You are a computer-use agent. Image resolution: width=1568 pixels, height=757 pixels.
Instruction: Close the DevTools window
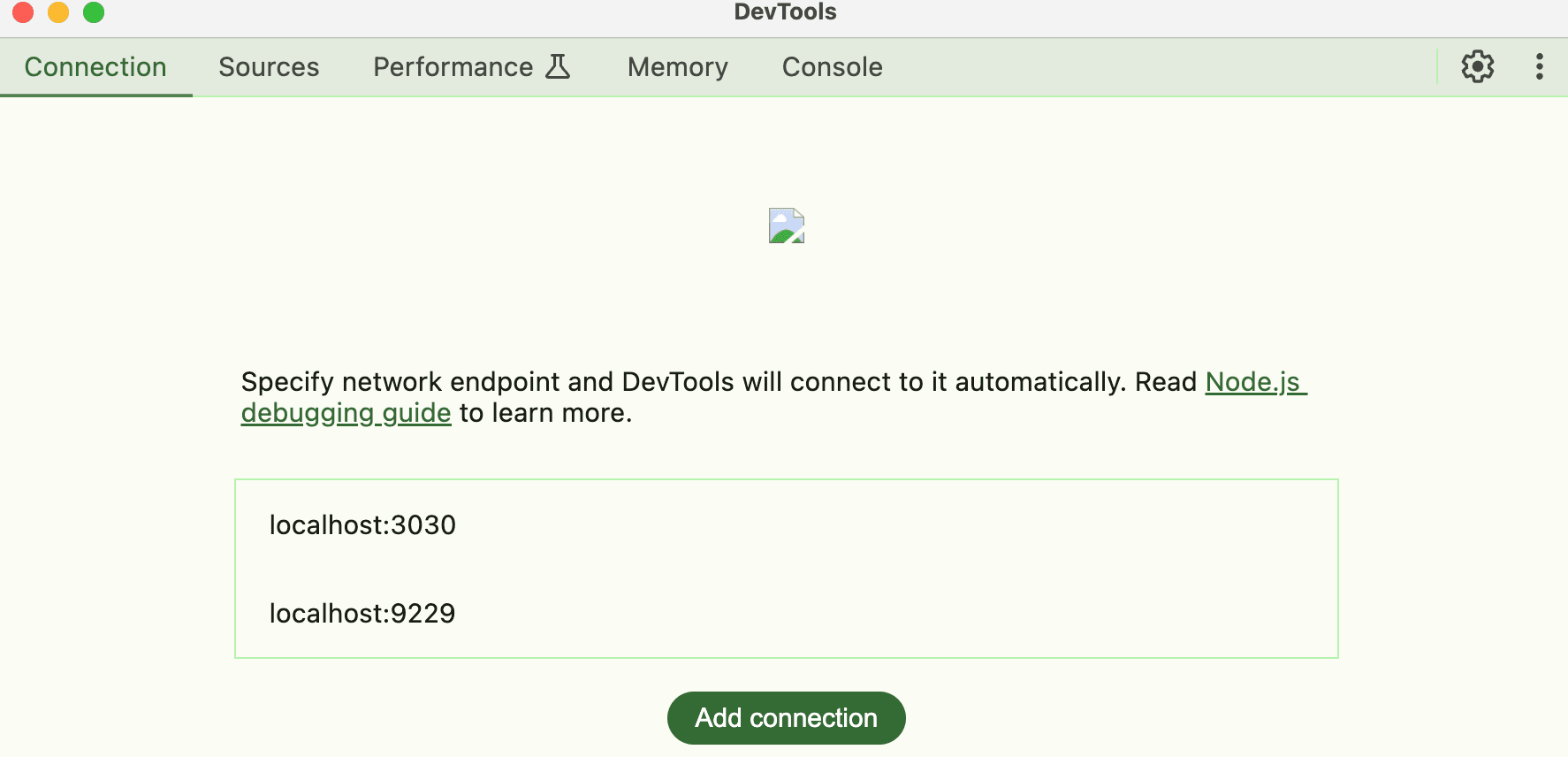click(x=23, y=12)
